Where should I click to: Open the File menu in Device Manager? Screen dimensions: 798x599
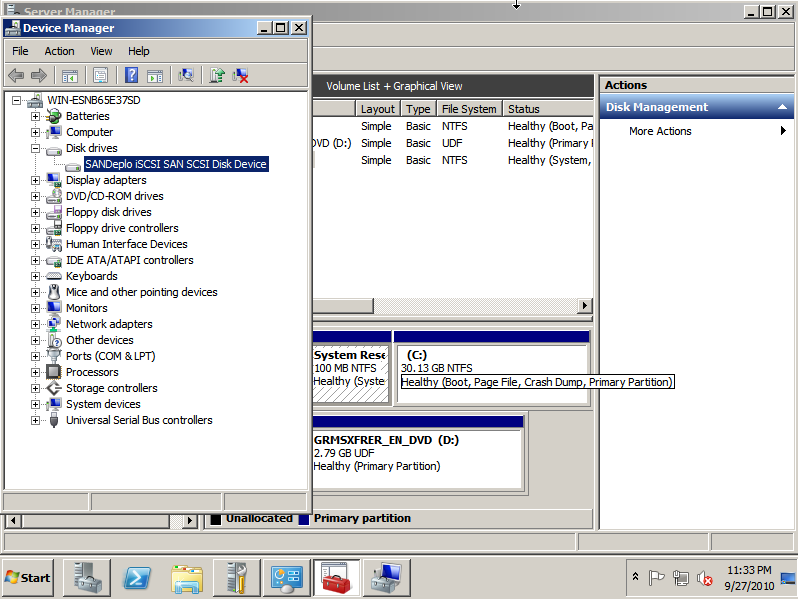click(x=20, y=51)
